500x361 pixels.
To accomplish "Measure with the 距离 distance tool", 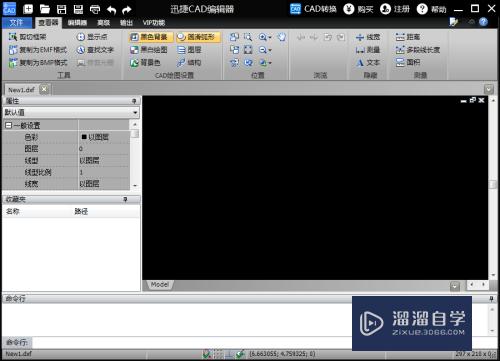I will coord(408,37).
